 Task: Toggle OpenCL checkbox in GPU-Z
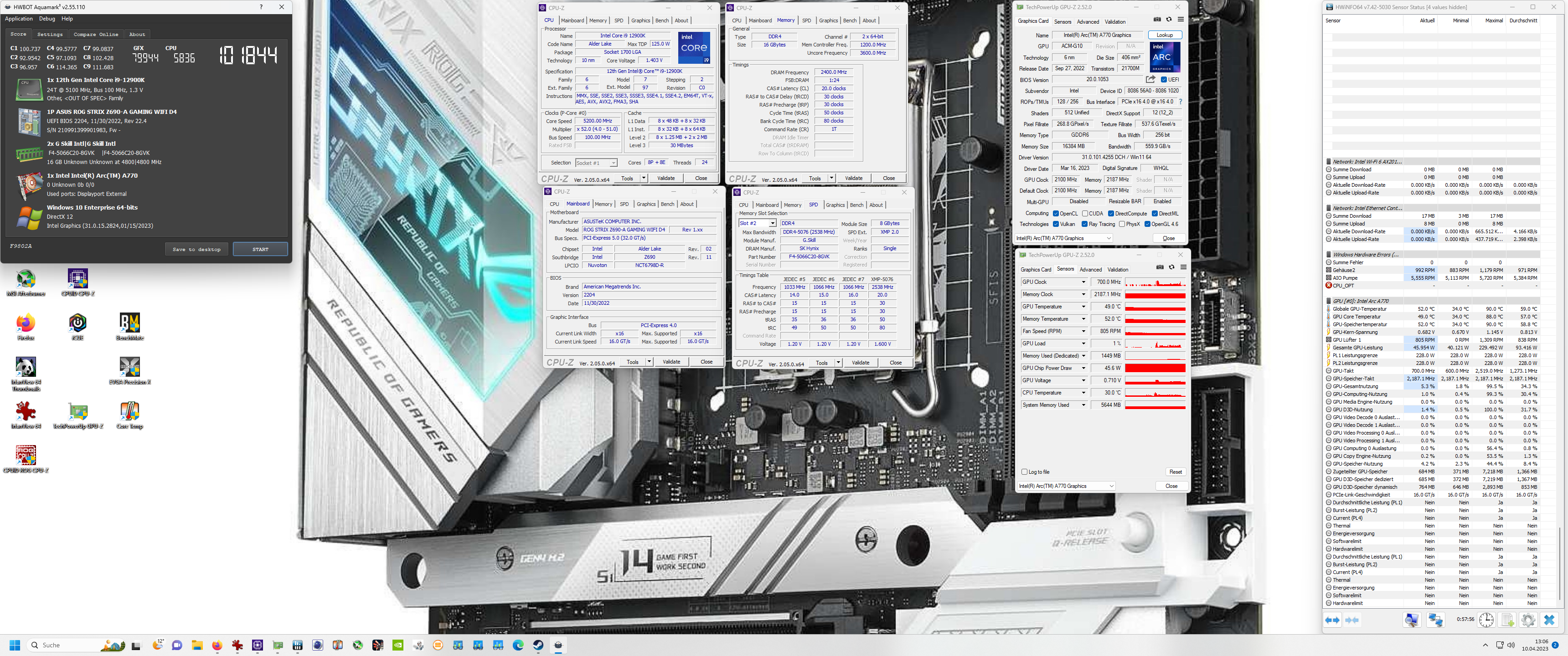point(1056,214)
